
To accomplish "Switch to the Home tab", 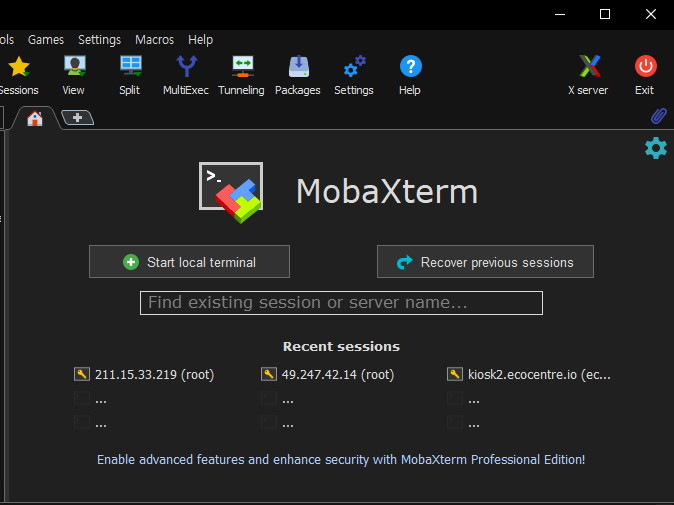I will (x=35, y=118).
